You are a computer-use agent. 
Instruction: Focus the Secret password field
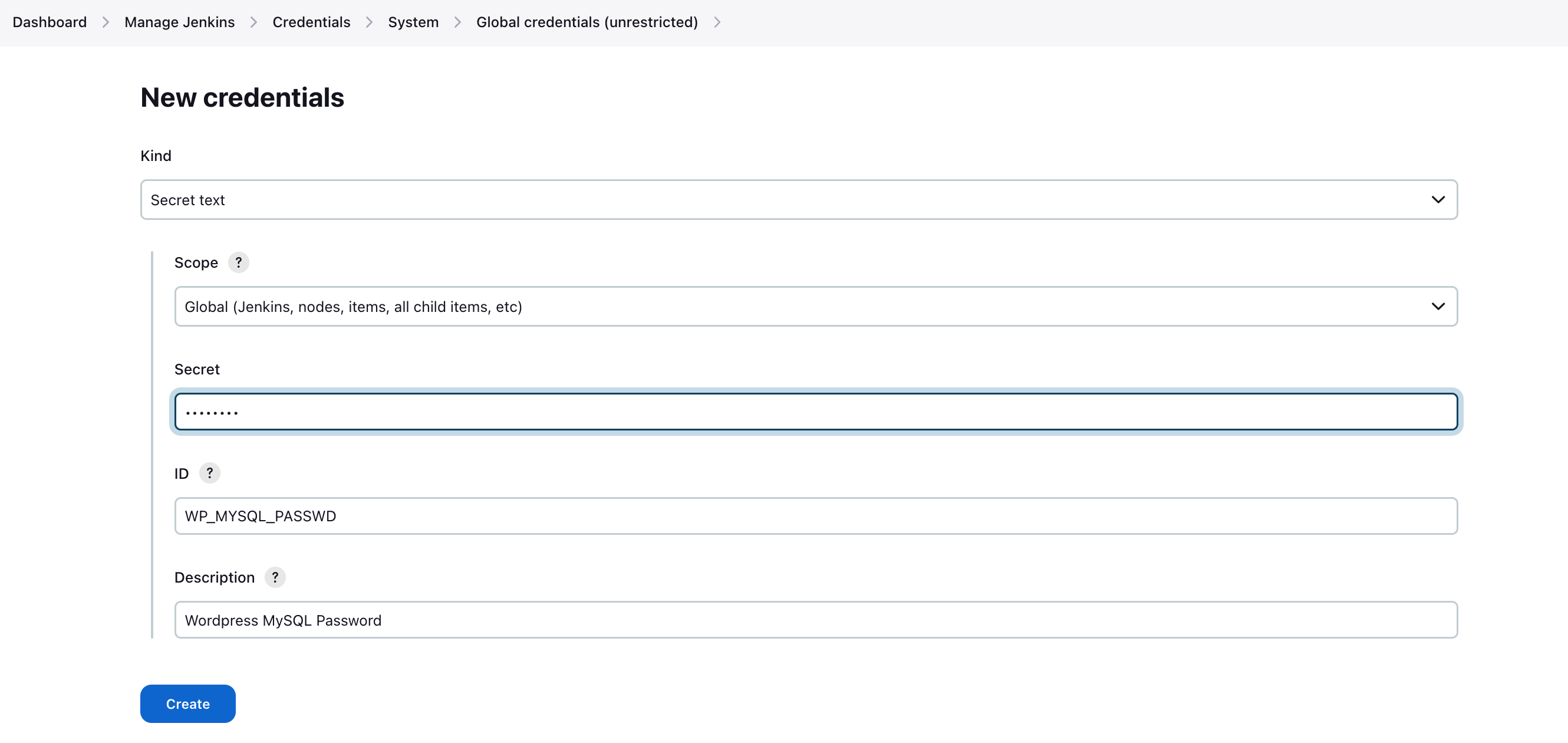[x=816, y=412]
